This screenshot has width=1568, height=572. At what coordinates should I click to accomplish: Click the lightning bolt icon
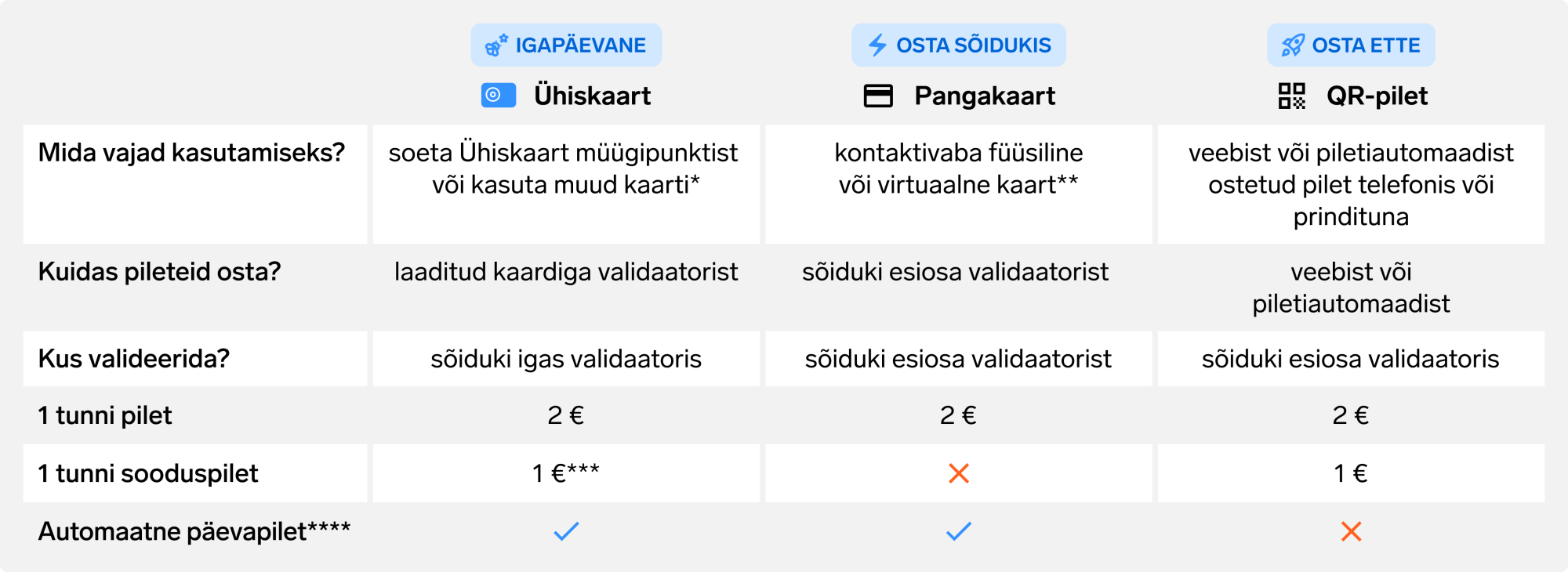click(877, 45)
